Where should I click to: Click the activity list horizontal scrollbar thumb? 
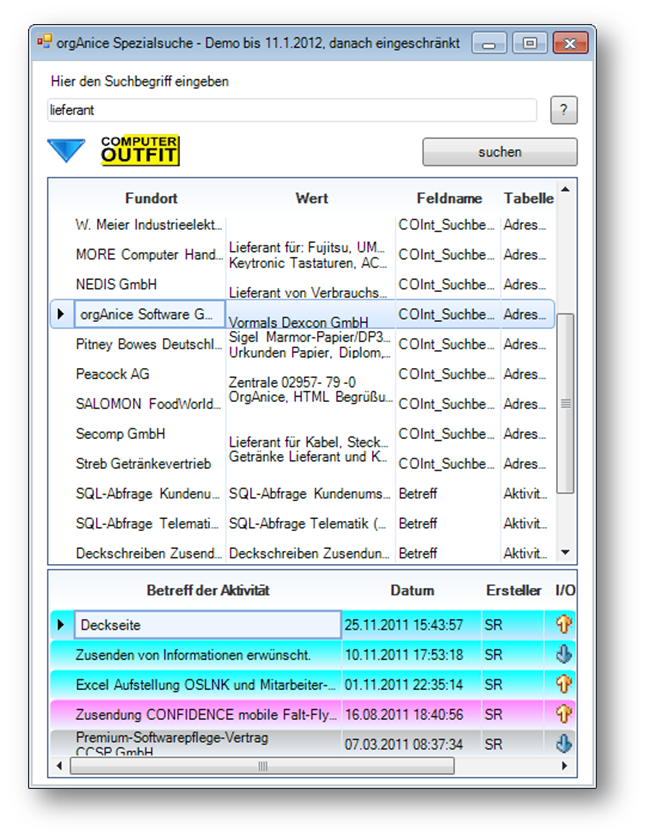[262, 766]
